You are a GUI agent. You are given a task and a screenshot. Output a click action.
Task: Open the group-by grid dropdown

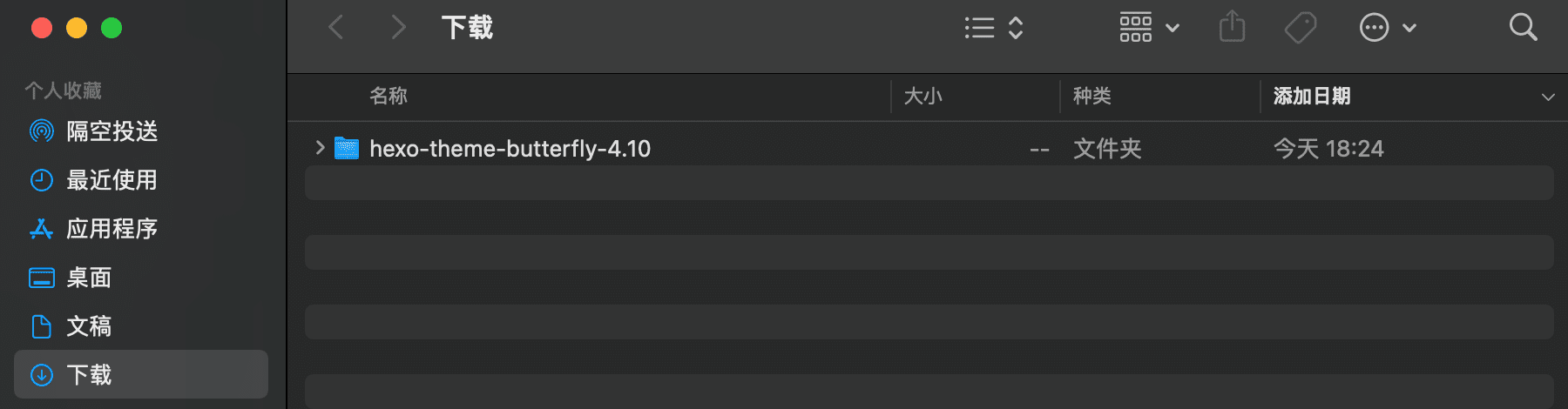(x=1149, y=28)
